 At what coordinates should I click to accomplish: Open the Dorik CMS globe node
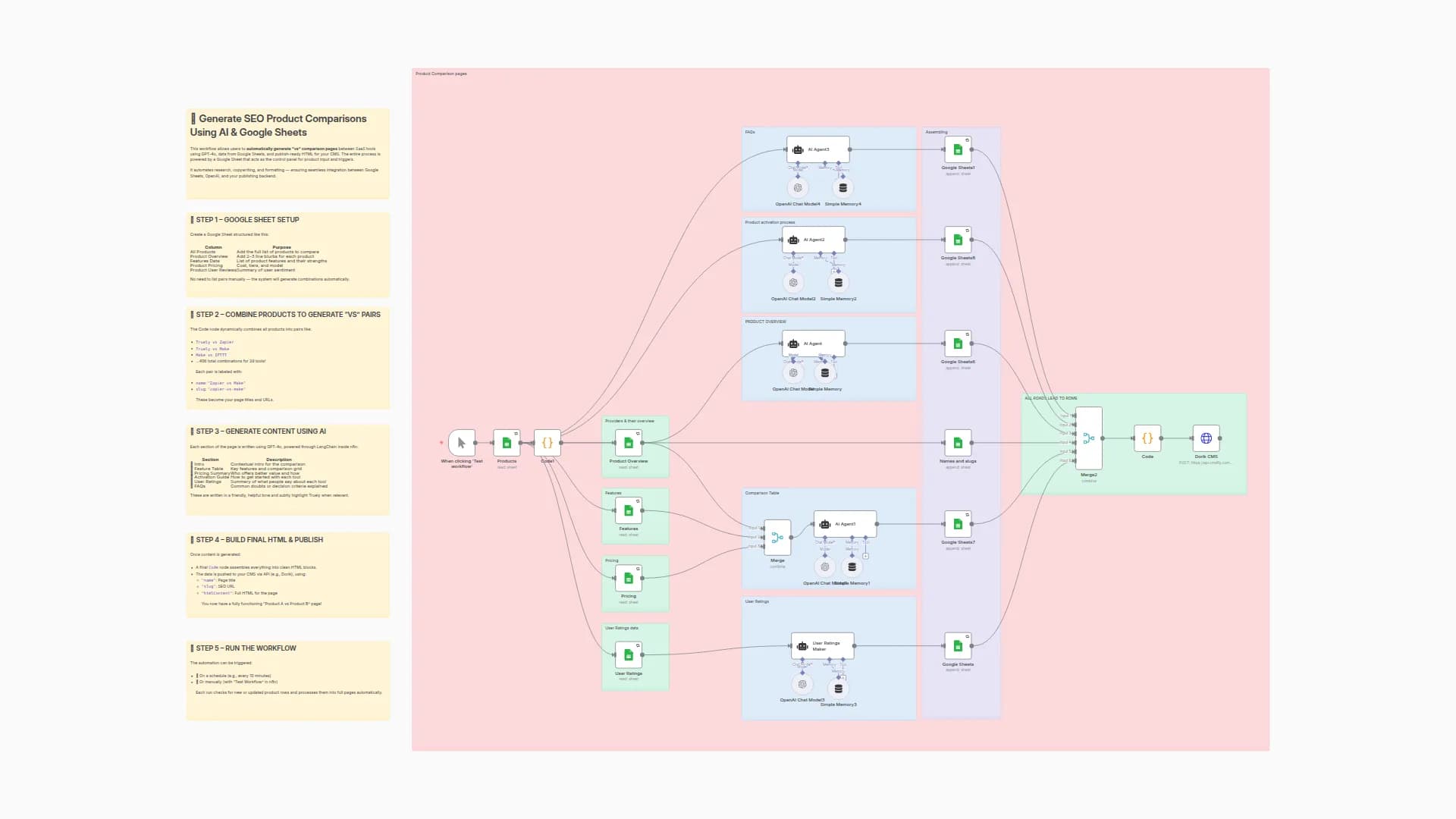coord(1206,438)
